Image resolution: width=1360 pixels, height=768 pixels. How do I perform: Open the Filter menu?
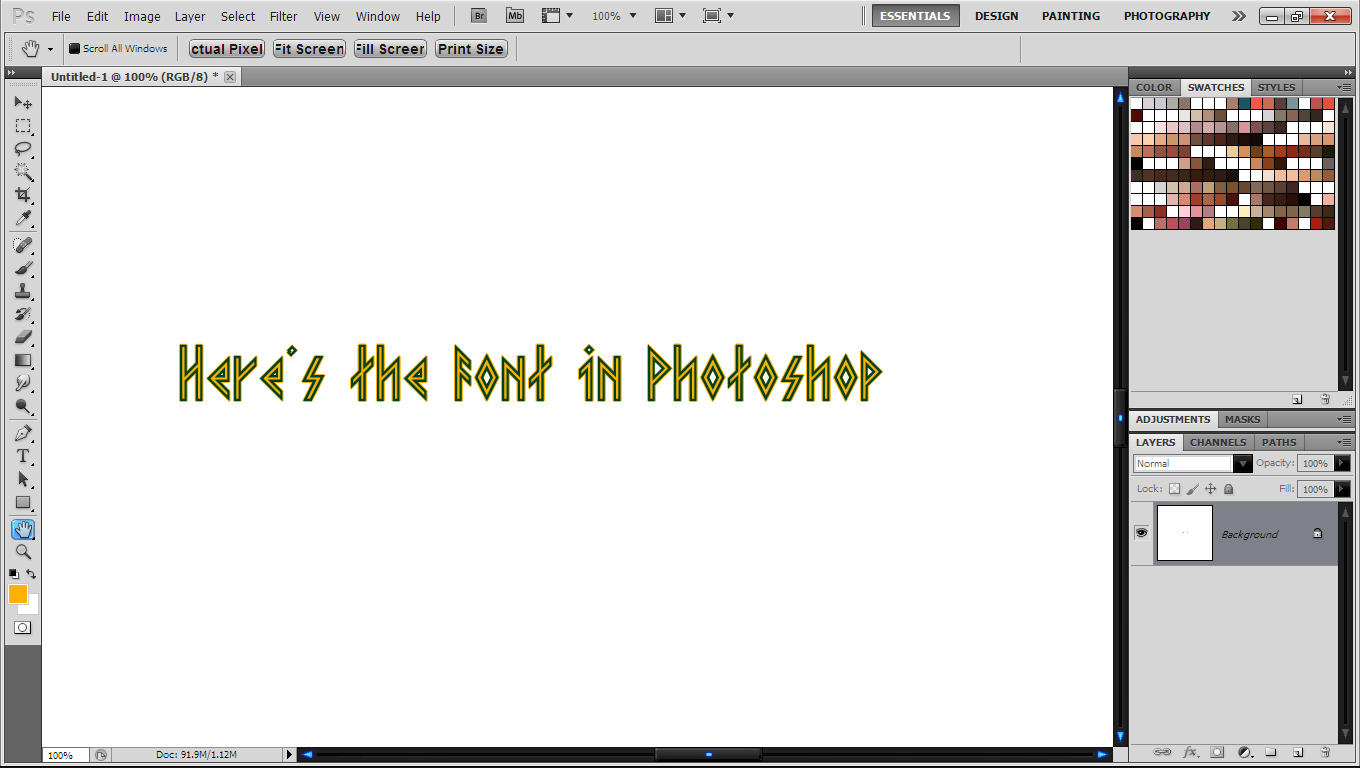[284, 16]
